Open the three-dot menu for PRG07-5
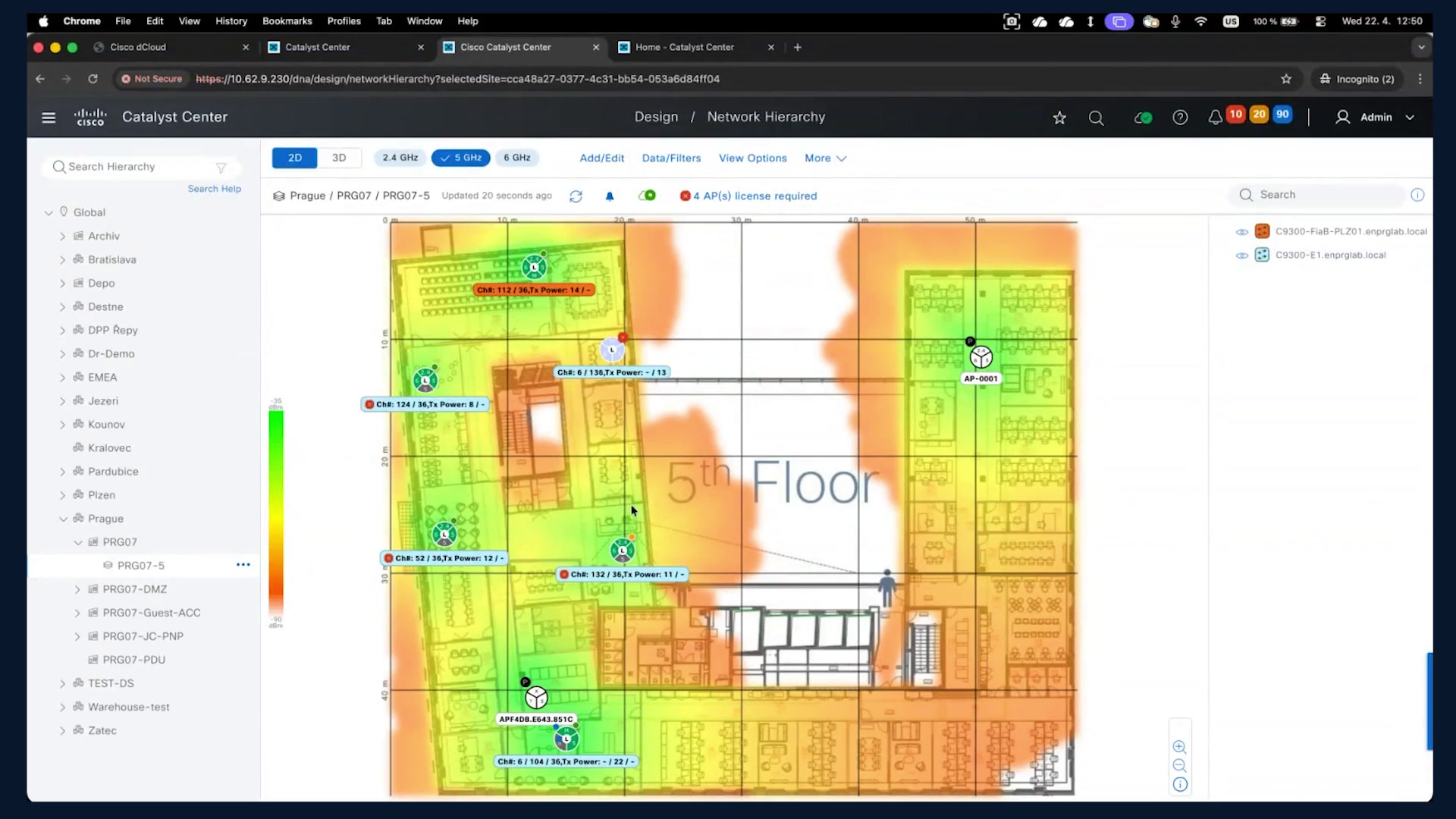Image resolution: width=1456 pixels, height=819 pixels. coord(243,565)
